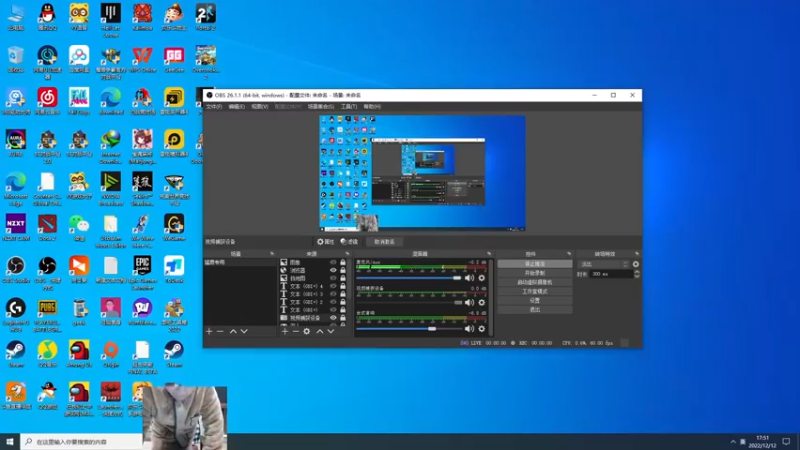The image size is (800, 450).
Task: Open the 编辑(E) menu in OBS
Action: pos(236,107)
